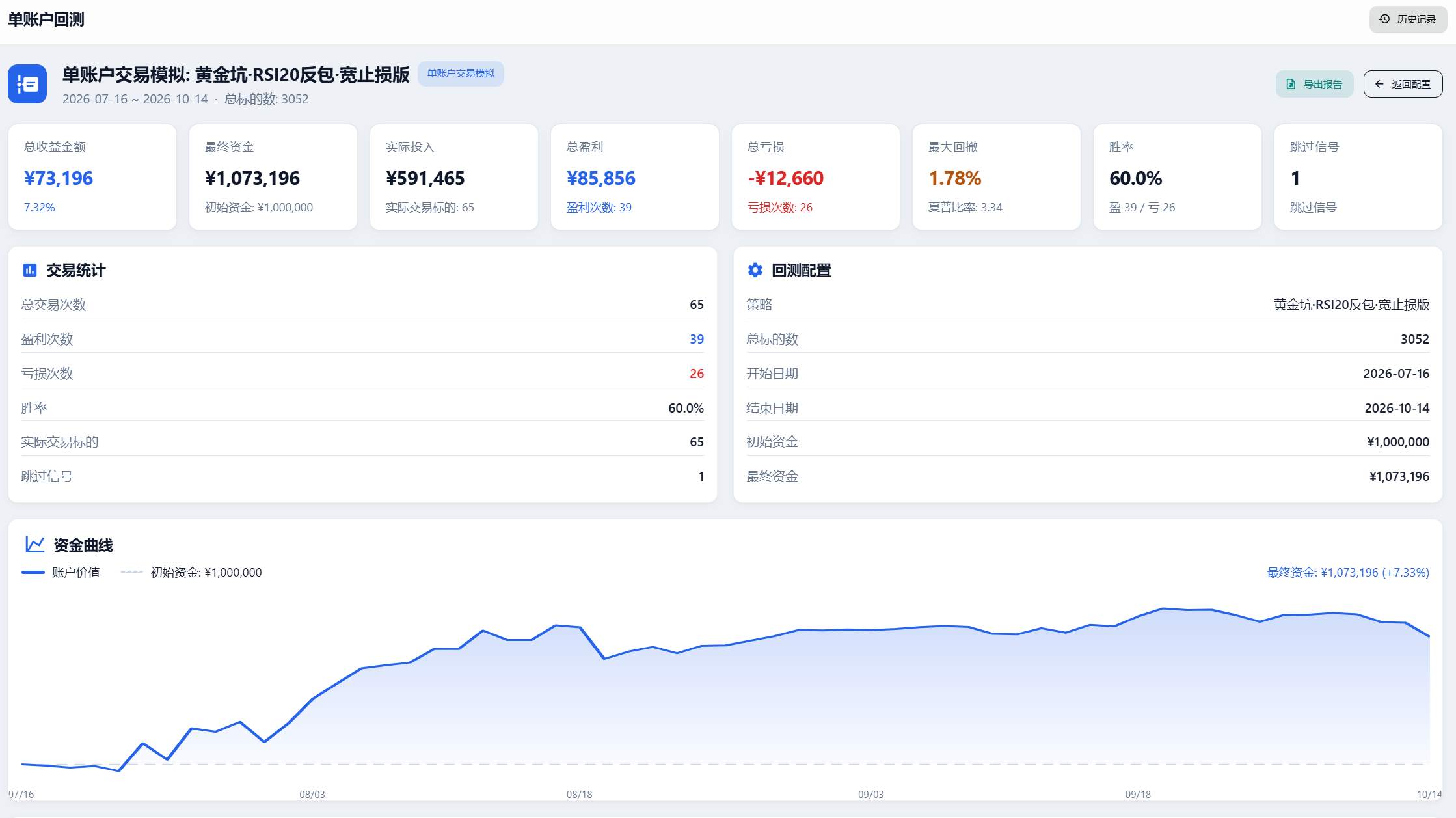Click the 胜率 60.0% card value

pyautogui.click(x=1135, y=178)
